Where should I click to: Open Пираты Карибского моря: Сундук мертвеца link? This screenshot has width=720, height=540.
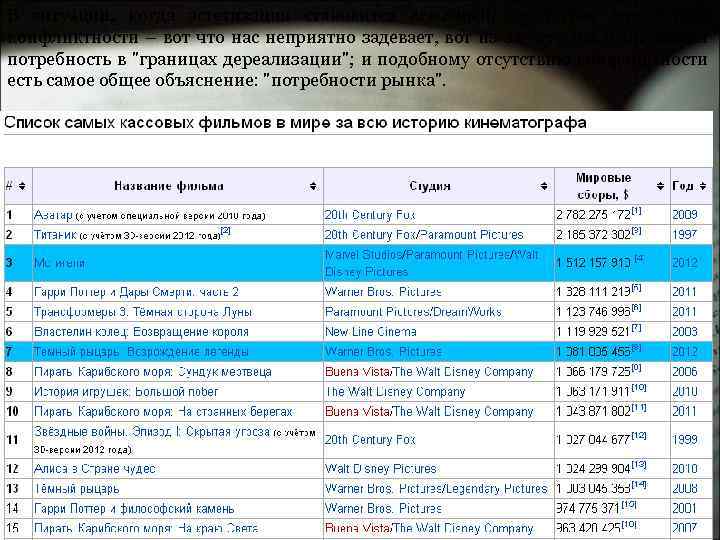pyautogui.click(x=153, y=372)
